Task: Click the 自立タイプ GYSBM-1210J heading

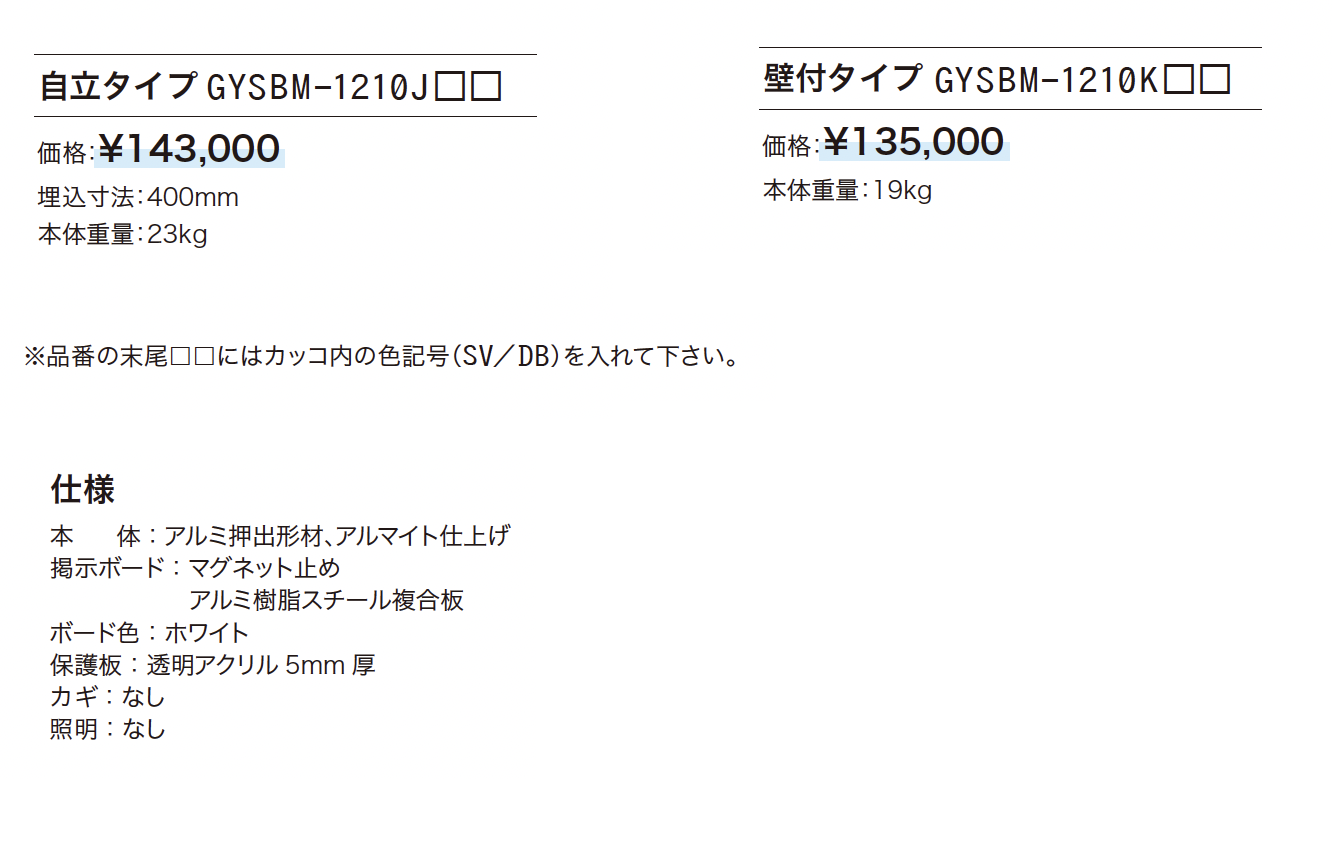Action: point(270,87)
